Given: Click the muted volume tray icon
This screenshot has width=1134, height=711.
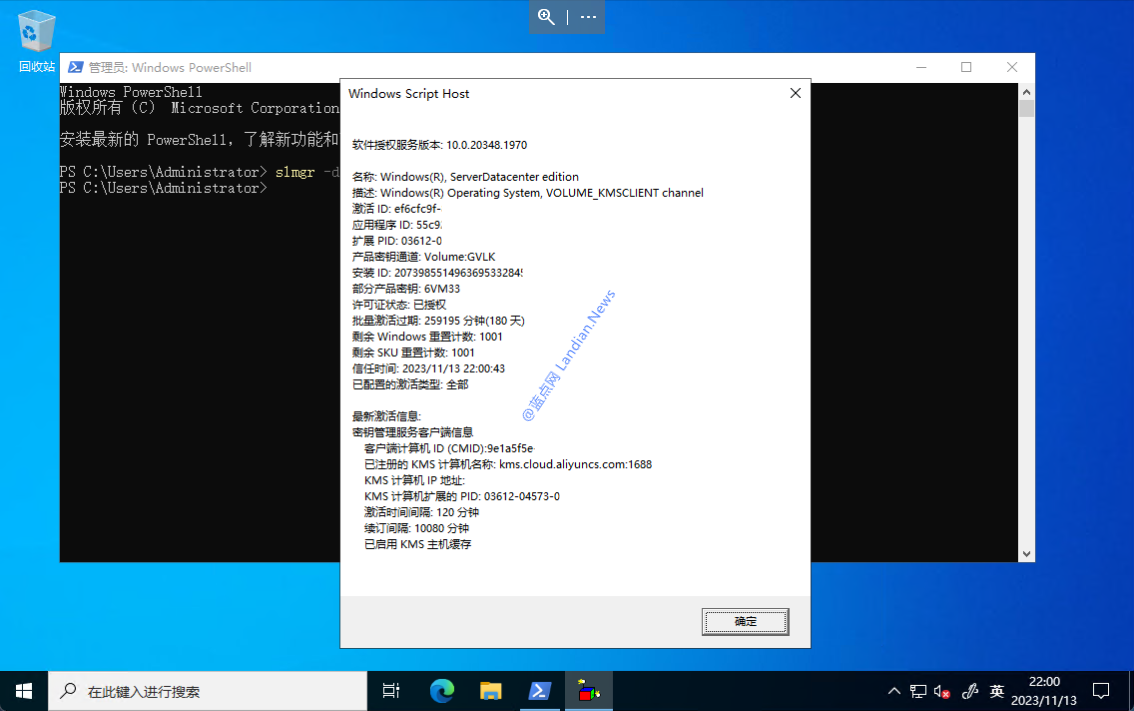Looking at the screenshot, I should tap(942, 691).
